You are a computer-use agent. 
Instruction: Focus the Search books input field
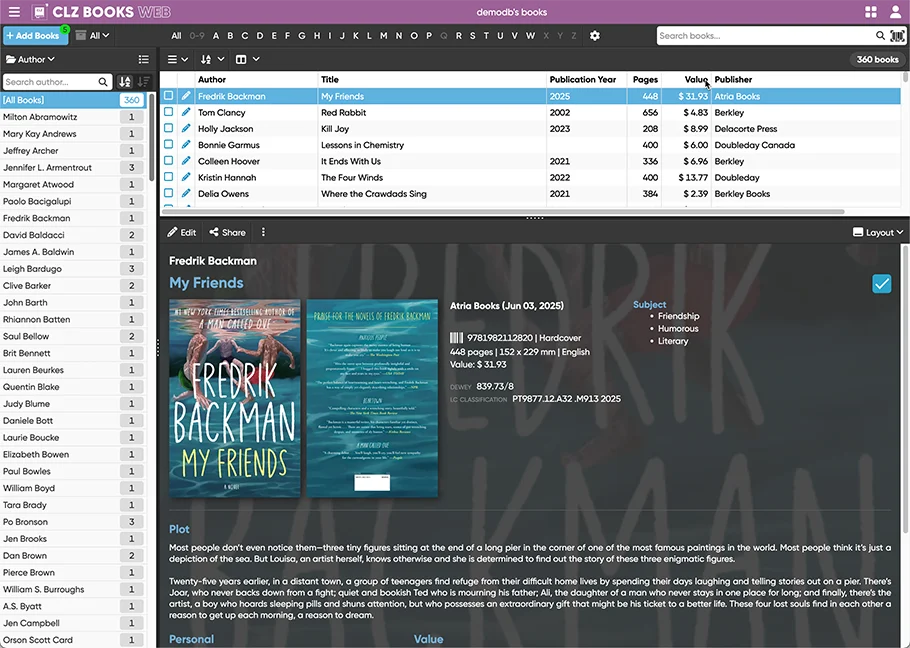[766, 35]
